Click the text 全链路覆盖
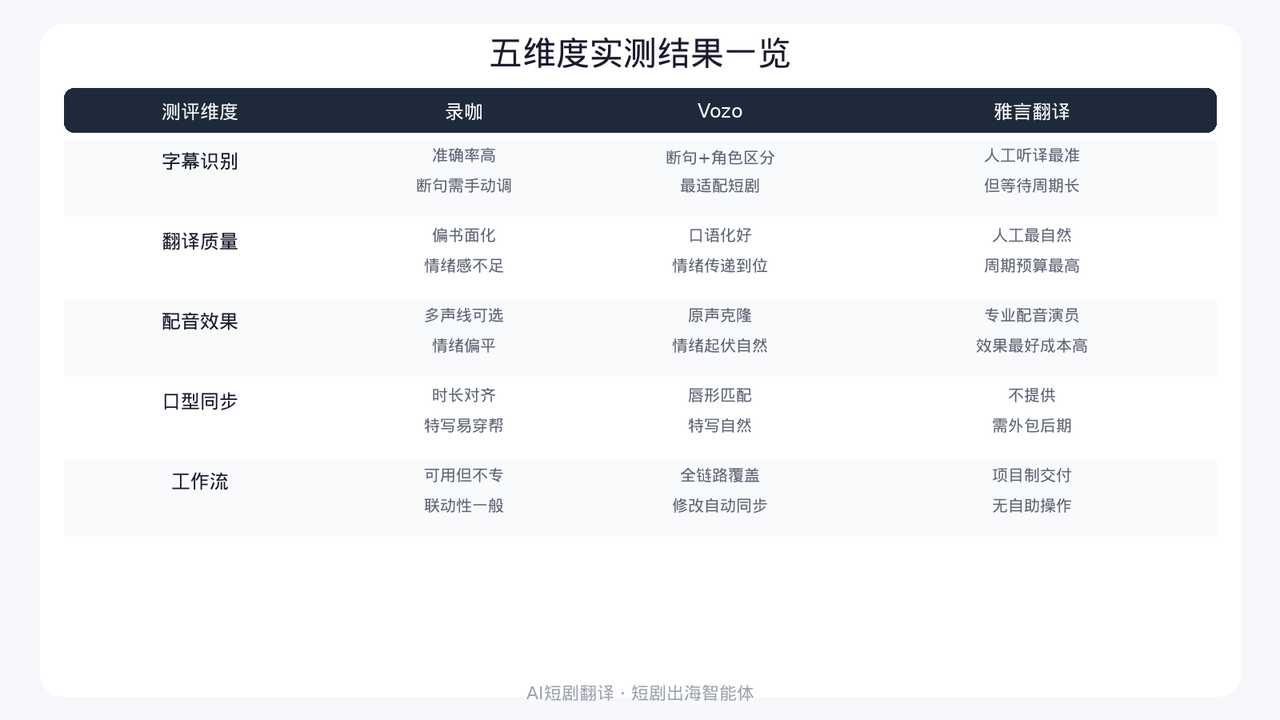 (720, 475)
